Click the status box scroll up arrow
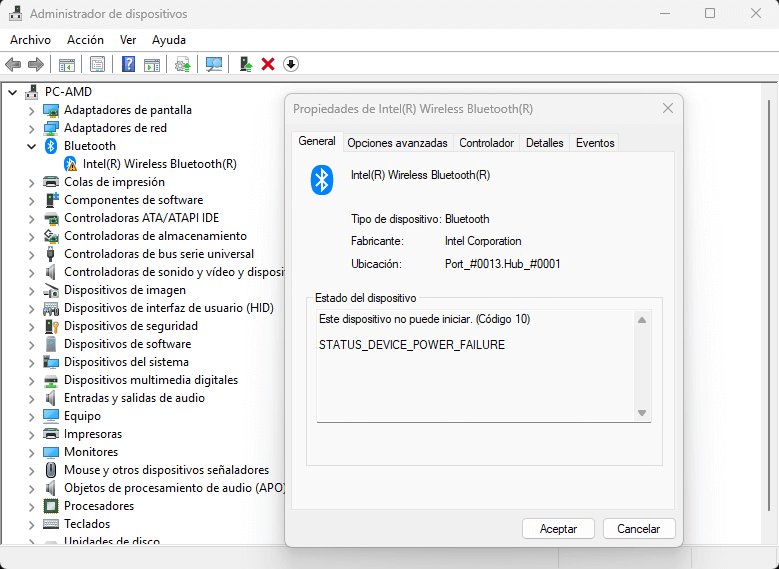 [x=642, y=320]
